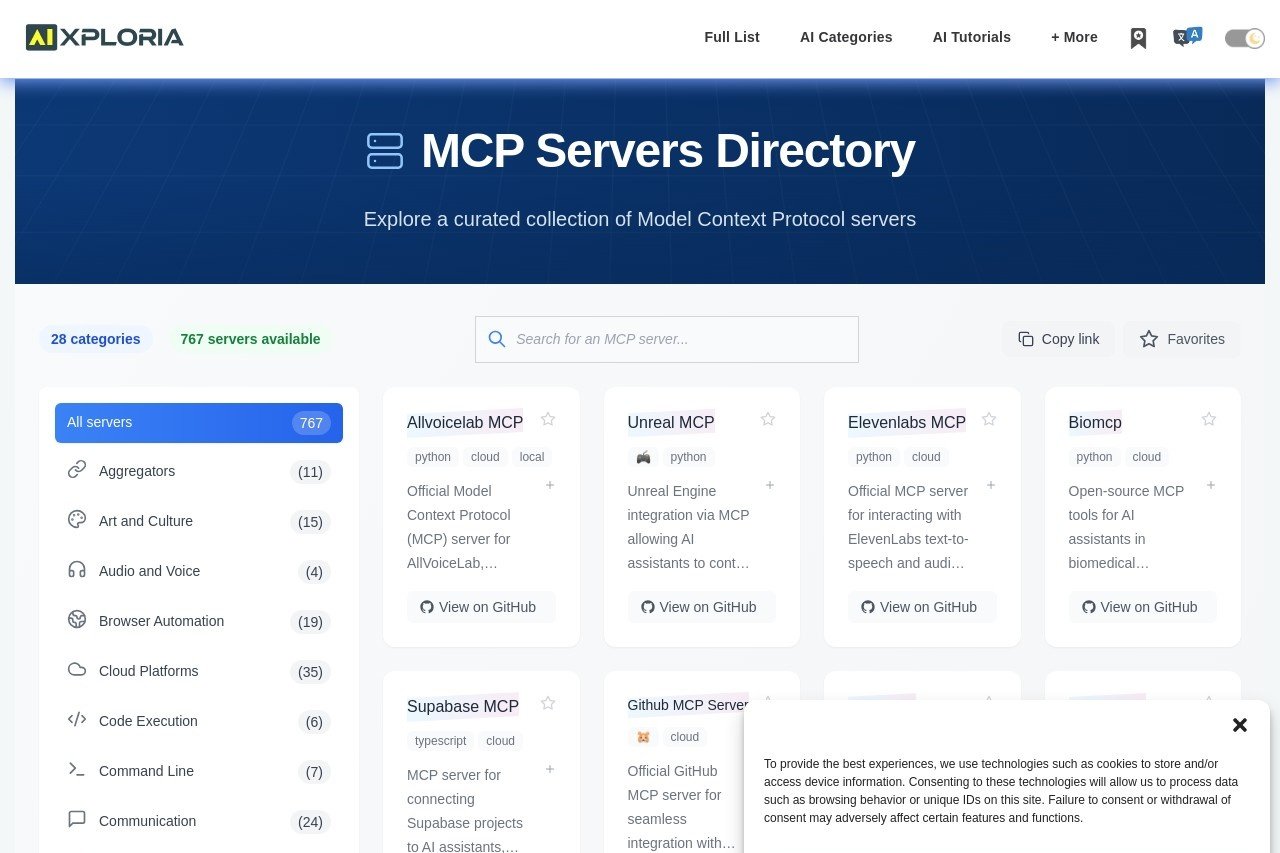View Biomcp on GitHub

(x=1143, y=607)
